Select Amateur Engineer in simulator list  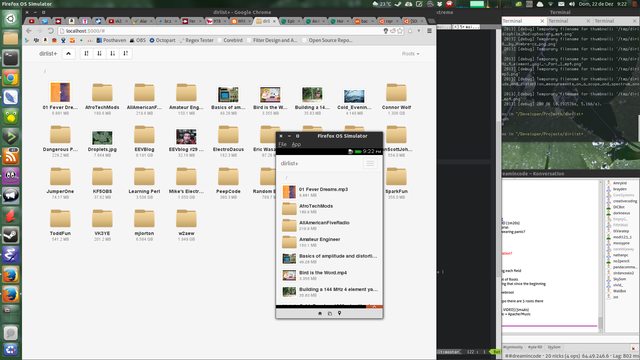pyautogui.click(x=329, y=242)
